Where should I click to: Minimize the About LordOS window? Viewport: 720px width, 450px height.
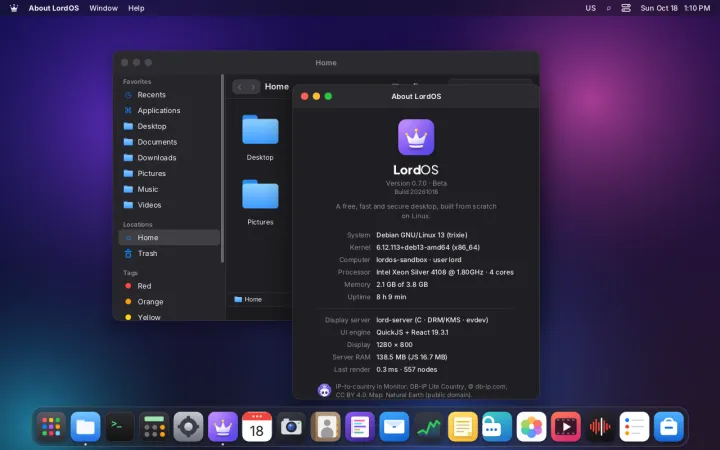[316, 96]
